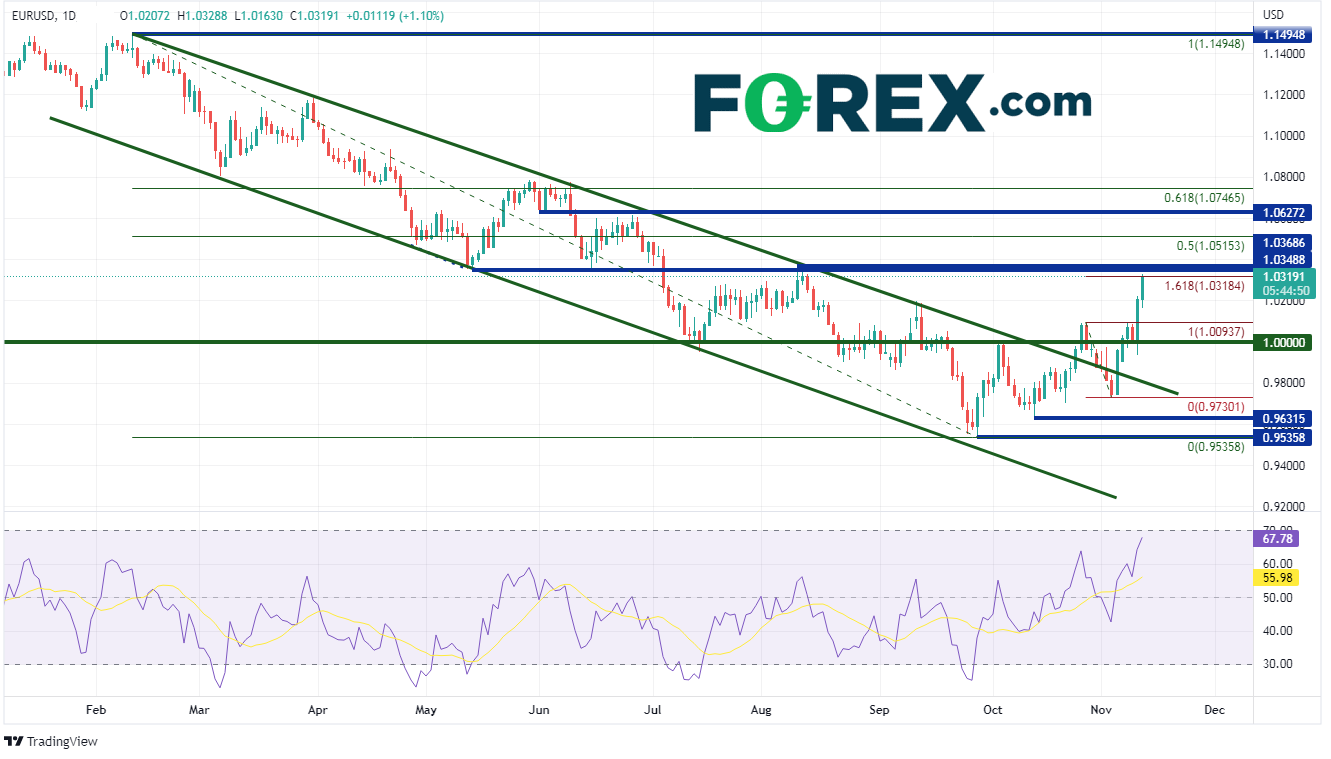Select the 1.618(1.03184) Fibonacci extension label
The height and width of the screenshot is (759, 1331).
[x=1204, y=286]
